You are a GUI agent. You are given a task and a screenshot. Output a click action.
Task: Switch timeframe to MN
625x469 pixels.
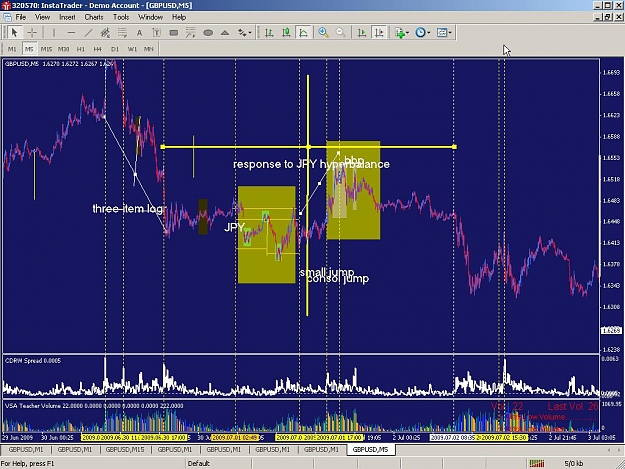pyautogui.click(x=149, y=49)
